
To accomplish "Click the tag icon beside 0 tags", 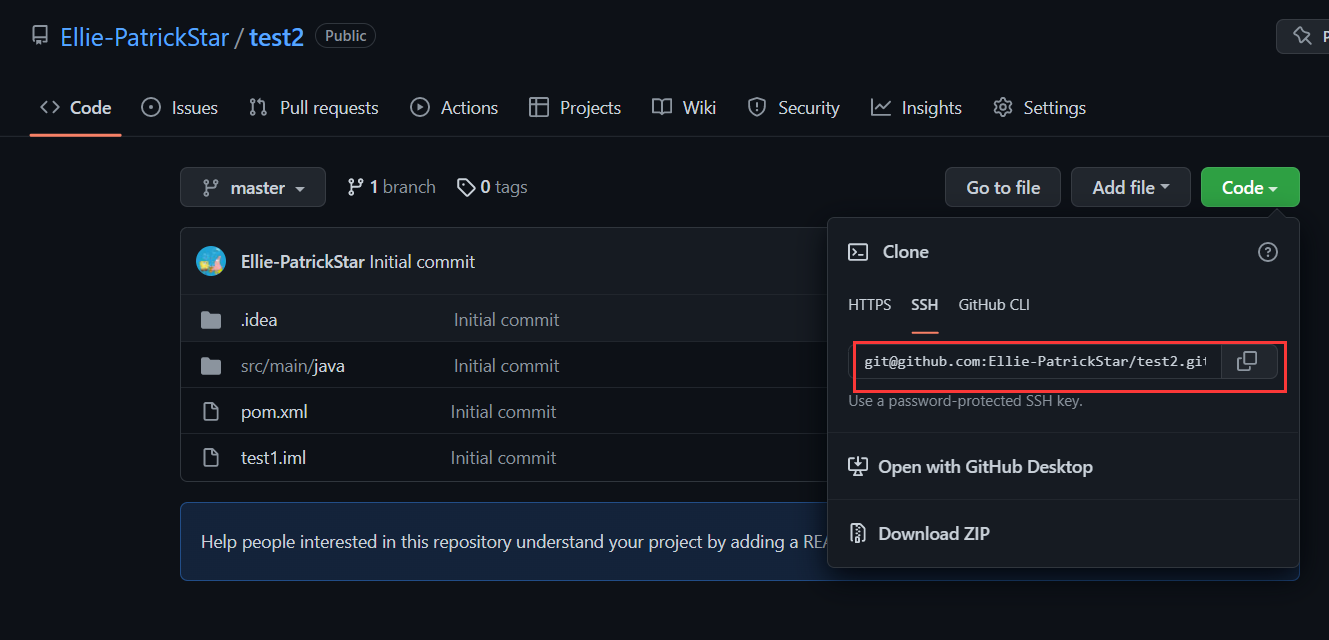I will [x=466, y=187].
